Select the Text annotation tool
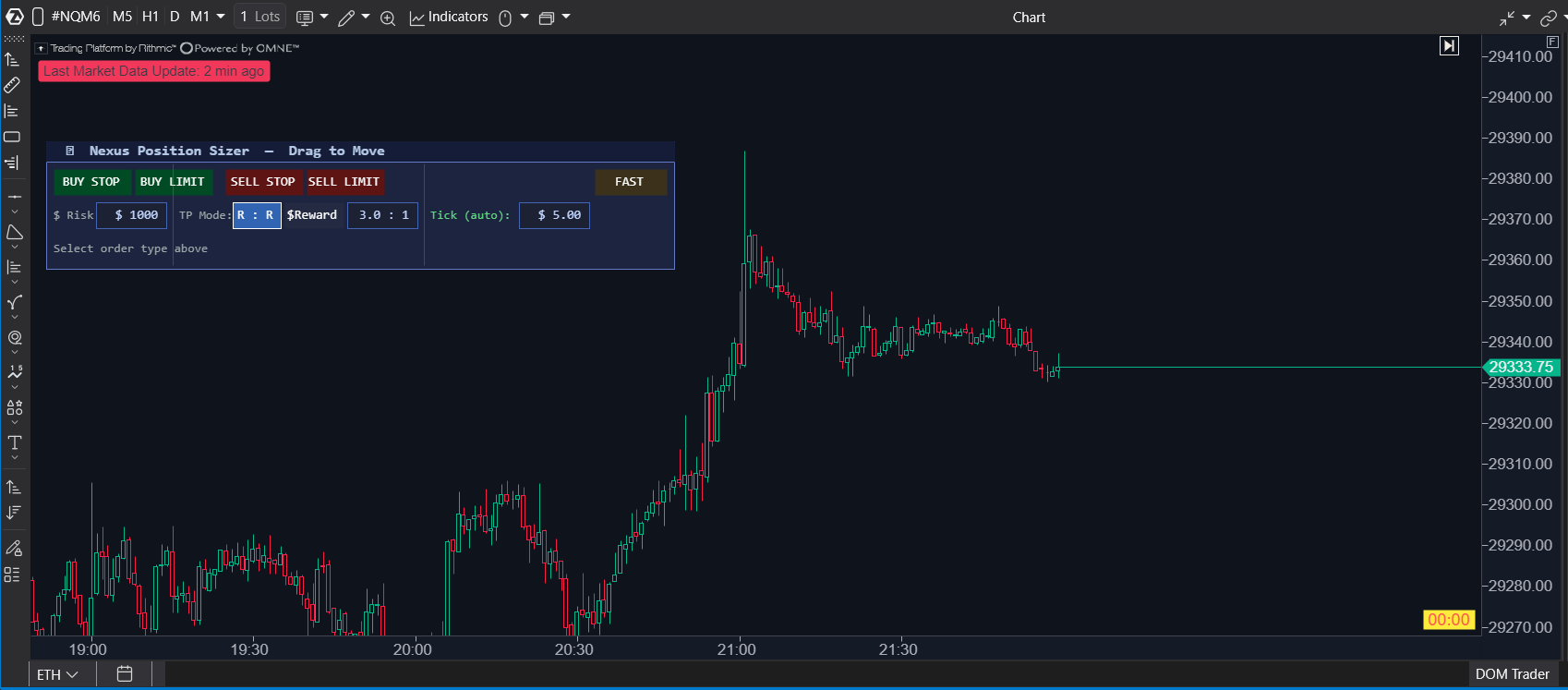This screenshot has height=690, width=1568. [x=14, y=442]
